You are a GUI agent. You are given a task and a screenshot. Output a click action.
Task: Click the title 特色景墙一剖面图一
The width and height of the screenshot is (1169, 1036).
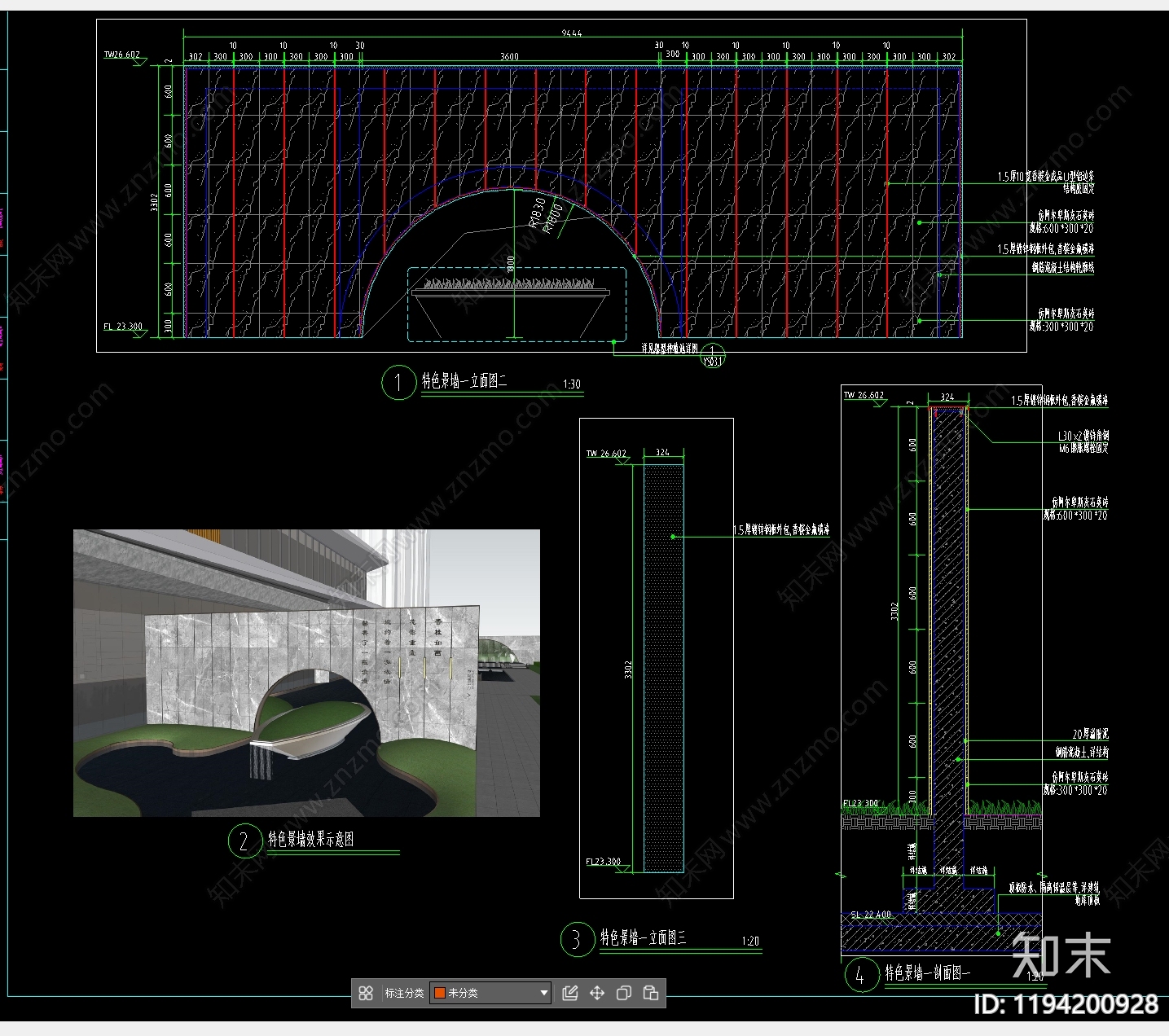pos(928,972)
